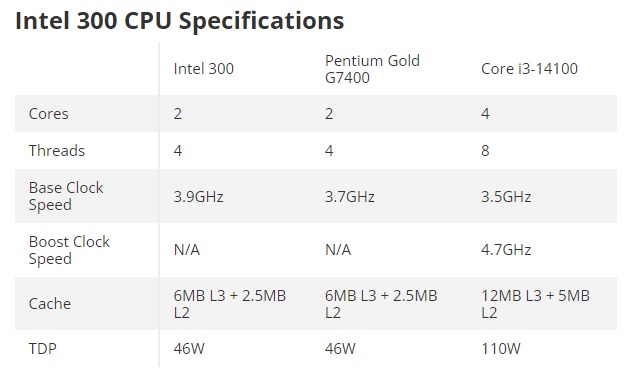This screenshot has width=628, height=370.
Task: Click the Boost Clock Speed row label
Action: point(69,250)
